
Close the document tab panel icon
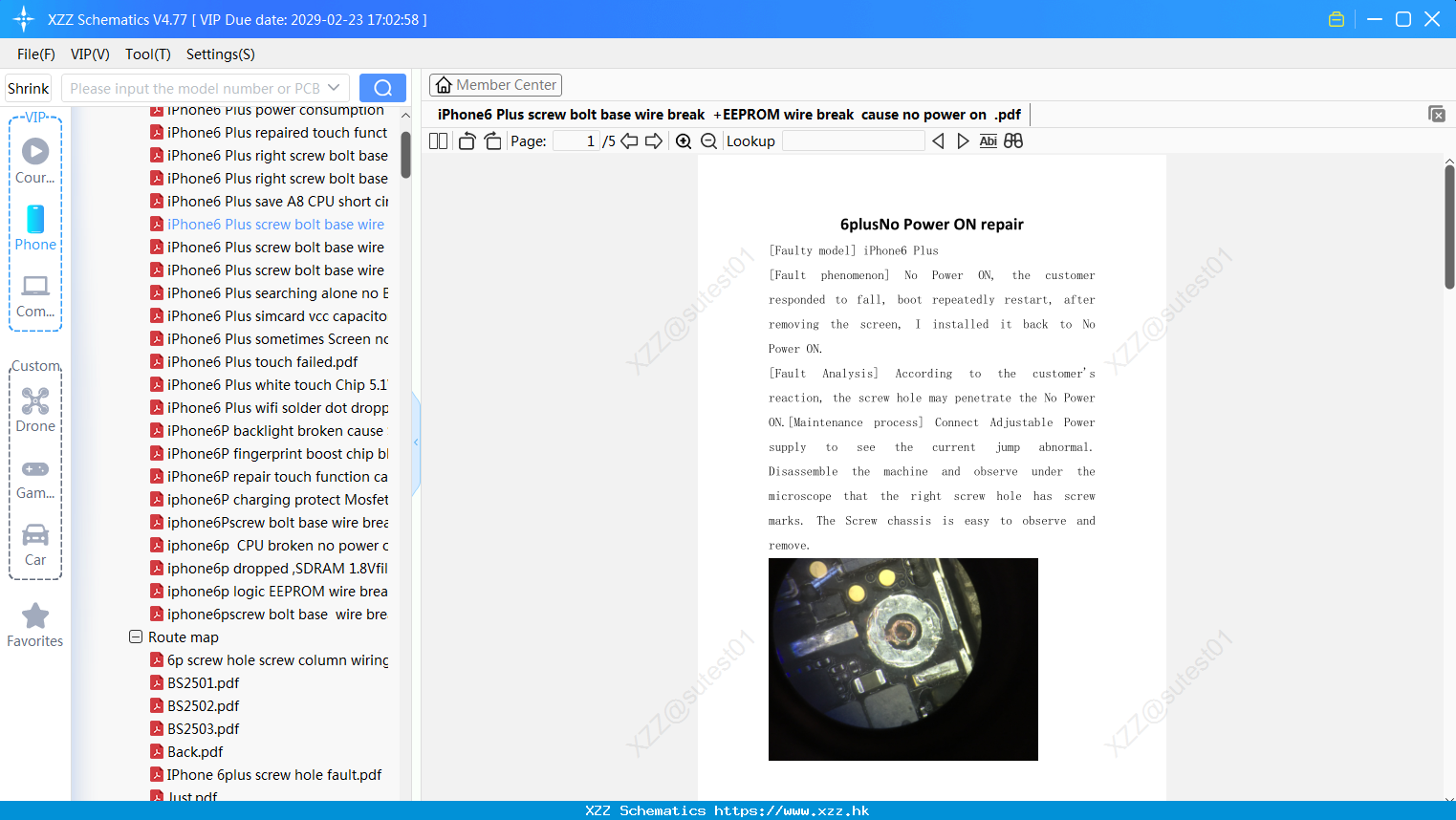tap(1437, 114)
